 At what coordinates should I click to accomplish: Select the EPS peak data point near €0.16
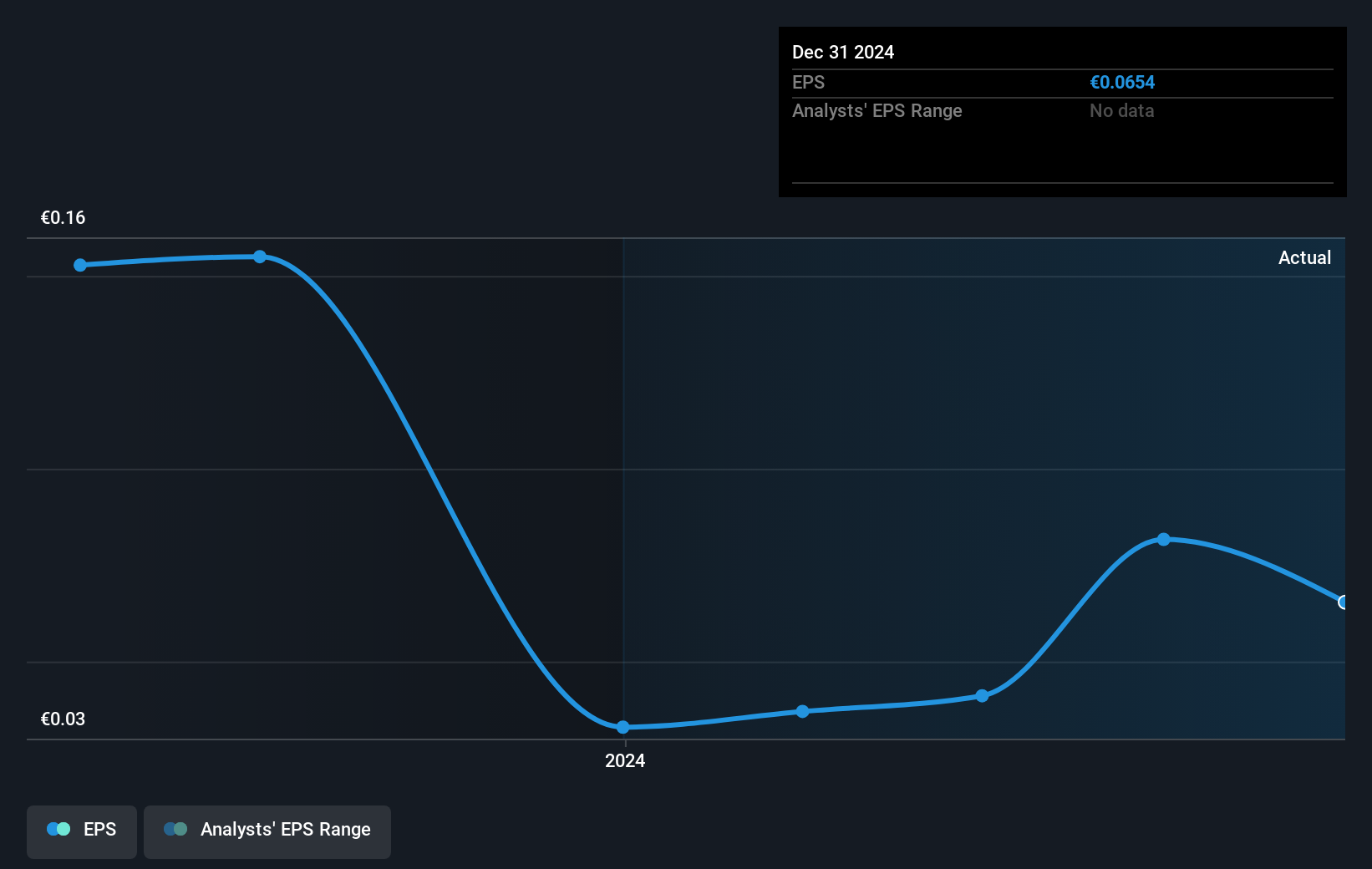tap(260, 257)
